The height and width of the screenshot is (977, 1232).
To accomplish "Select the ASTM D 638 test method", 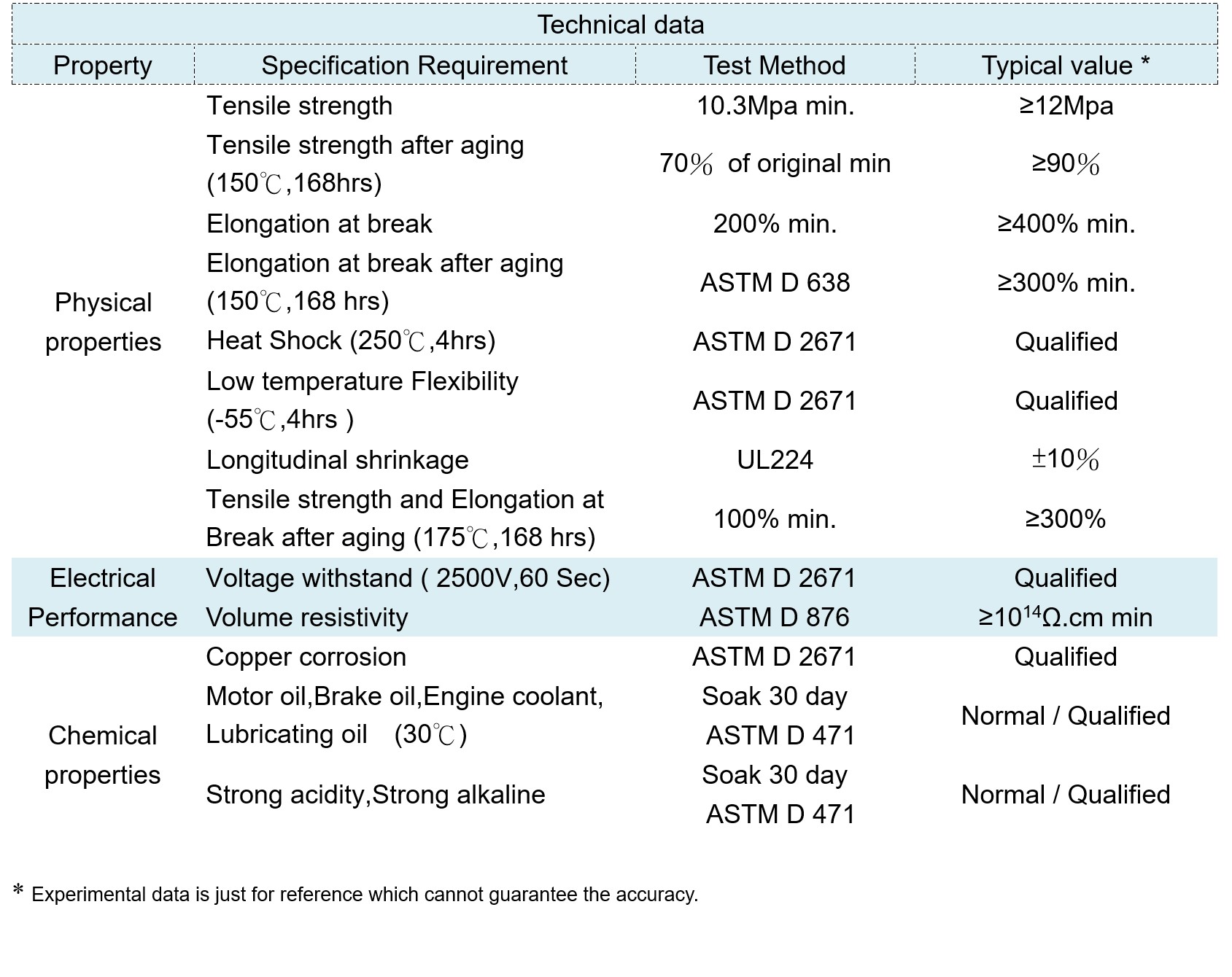I will click(x=775, y=283).
